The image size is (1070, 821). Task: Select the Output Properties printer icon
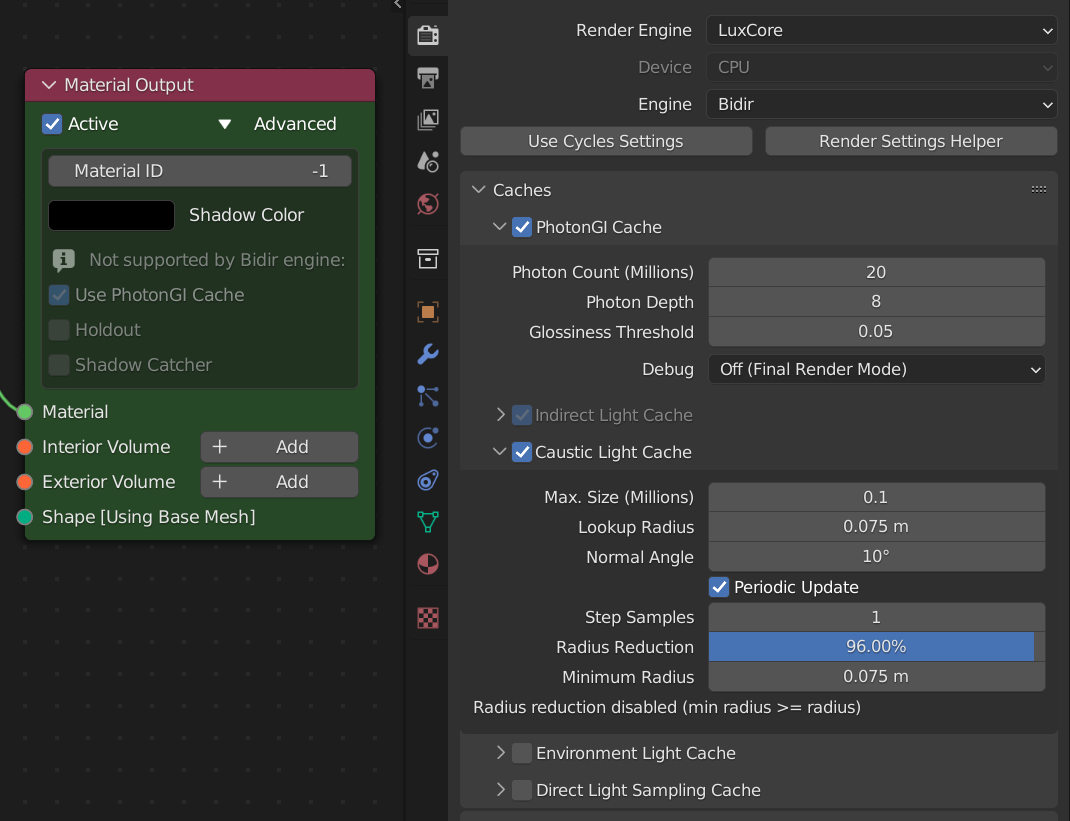coord(427,78)
